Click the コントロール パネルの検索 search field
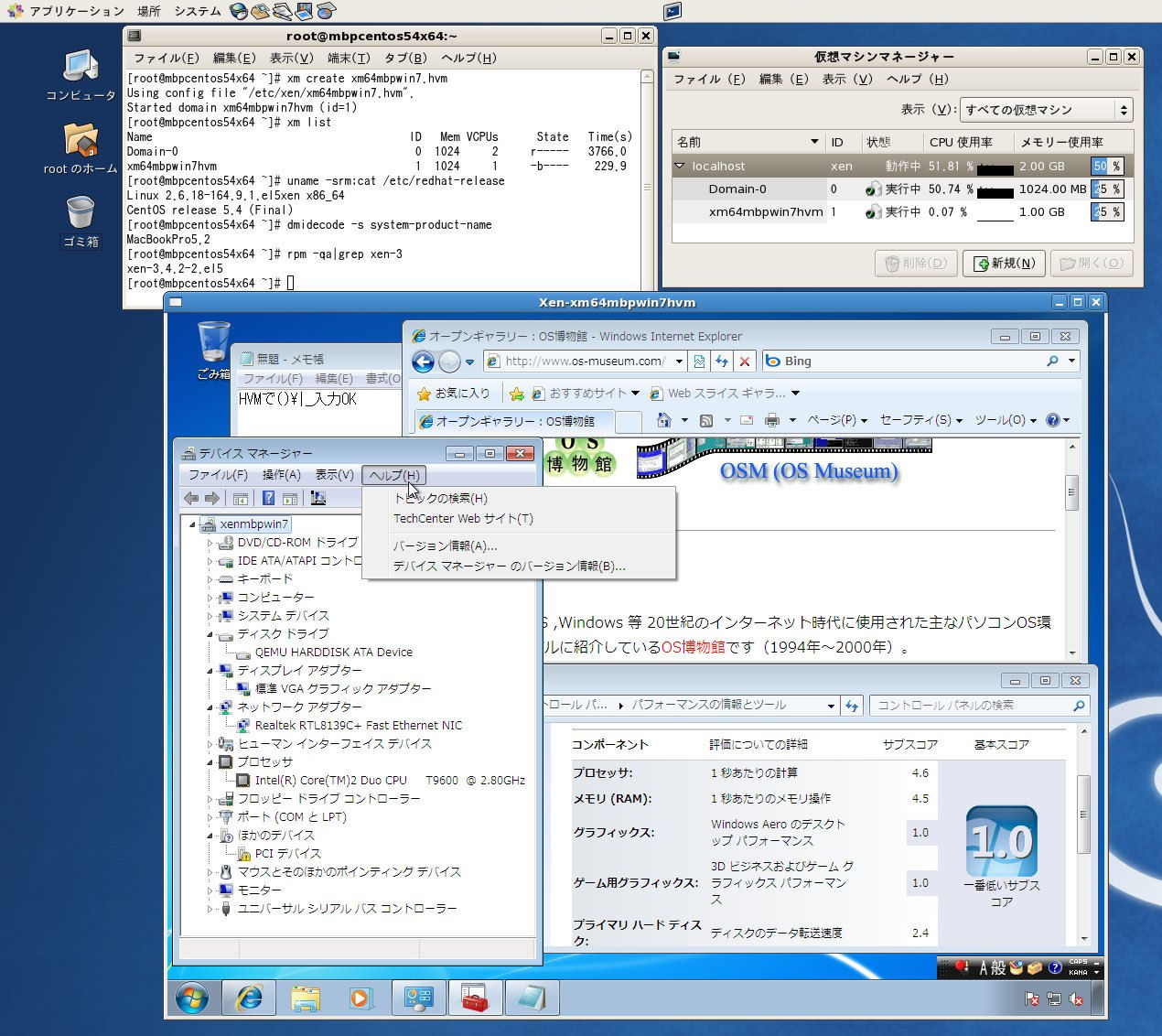 972,706
